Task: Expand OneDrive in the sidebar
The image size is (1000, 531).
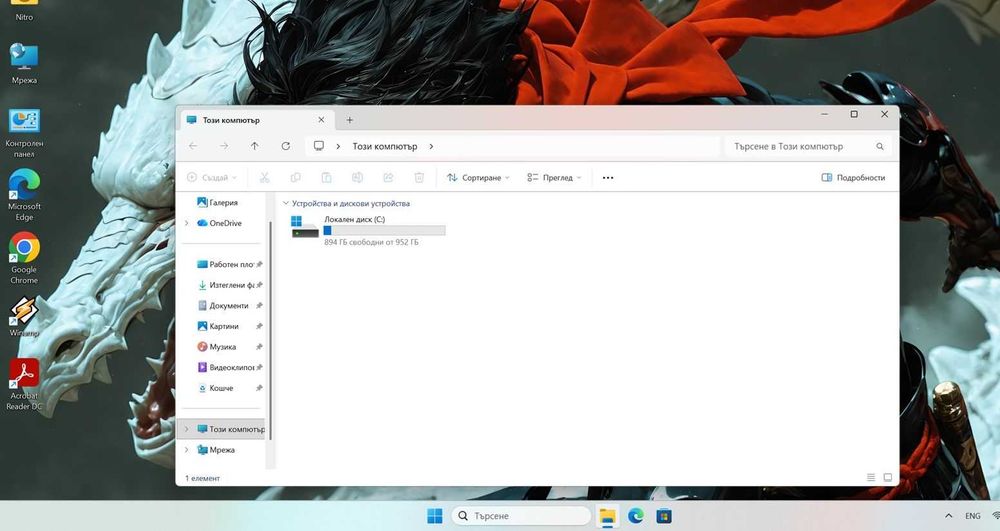Action: tap(186, 223)
